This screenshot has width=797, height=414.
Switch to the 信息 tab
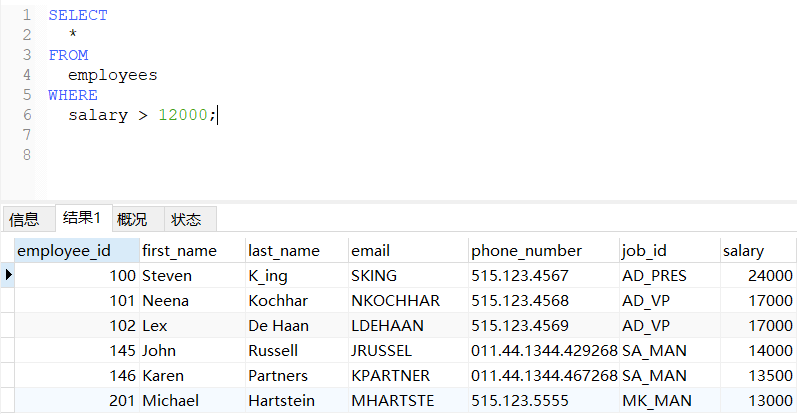point(24,219)
